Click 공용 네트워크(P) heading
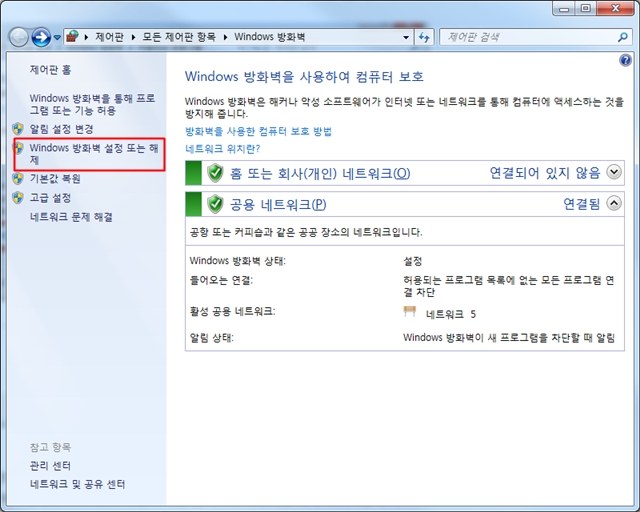The width and height of the screenshot is (640, 512). [278, 205]
